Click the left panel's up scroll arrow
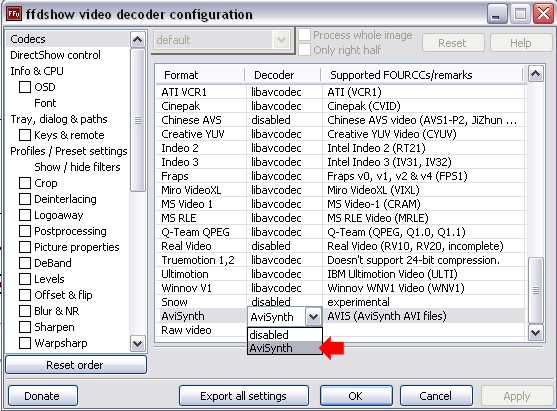This screenshot has height=411, width=557. [x=137, y=39]
